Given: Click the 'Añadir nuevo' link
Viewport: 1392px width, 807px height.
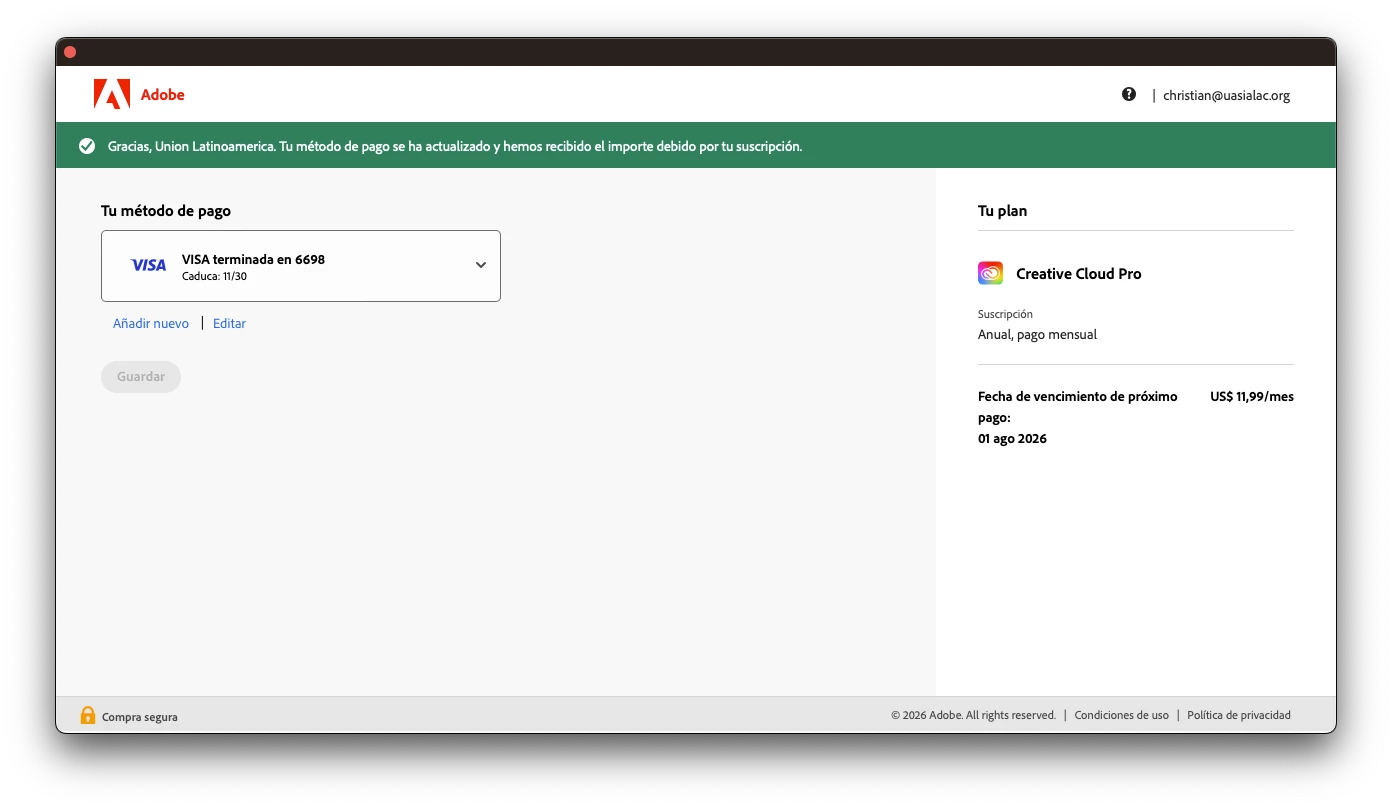Looking at the screenshot, I should (x=151, y=323).
